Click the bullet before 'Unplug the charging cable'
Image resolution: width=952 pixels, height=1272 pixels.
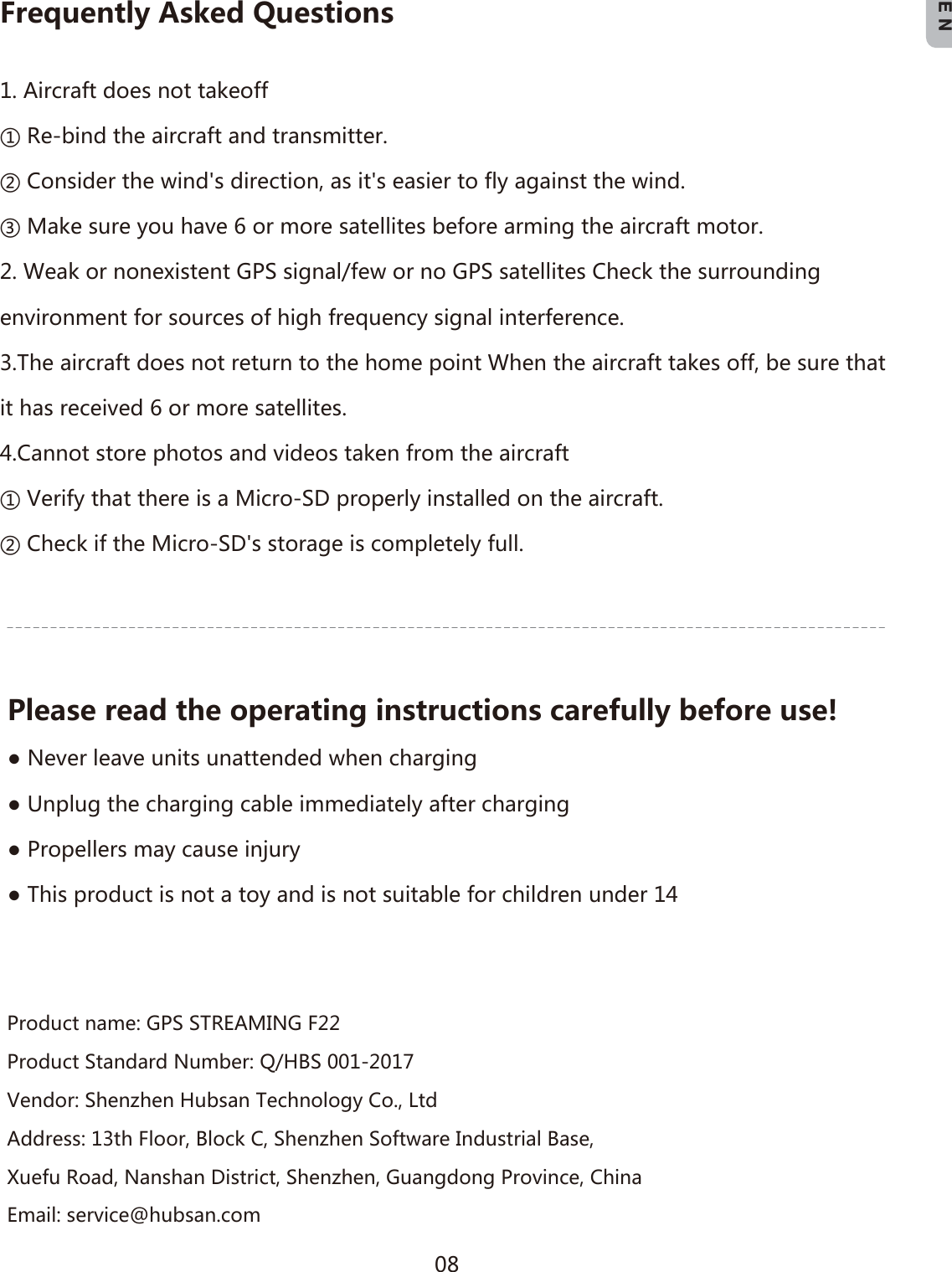tap(15, 805)
